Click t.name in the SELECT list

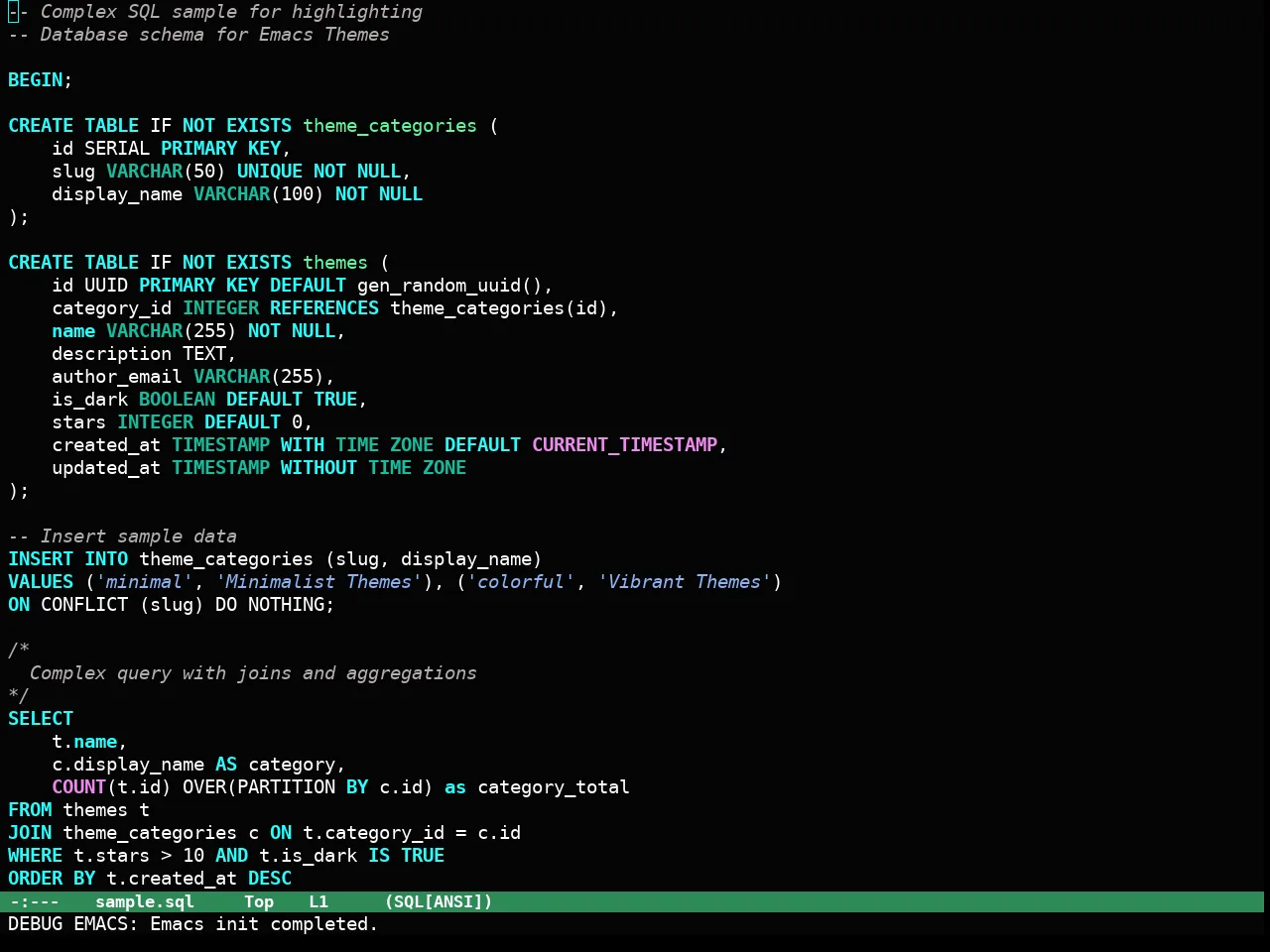coord(84,742)
